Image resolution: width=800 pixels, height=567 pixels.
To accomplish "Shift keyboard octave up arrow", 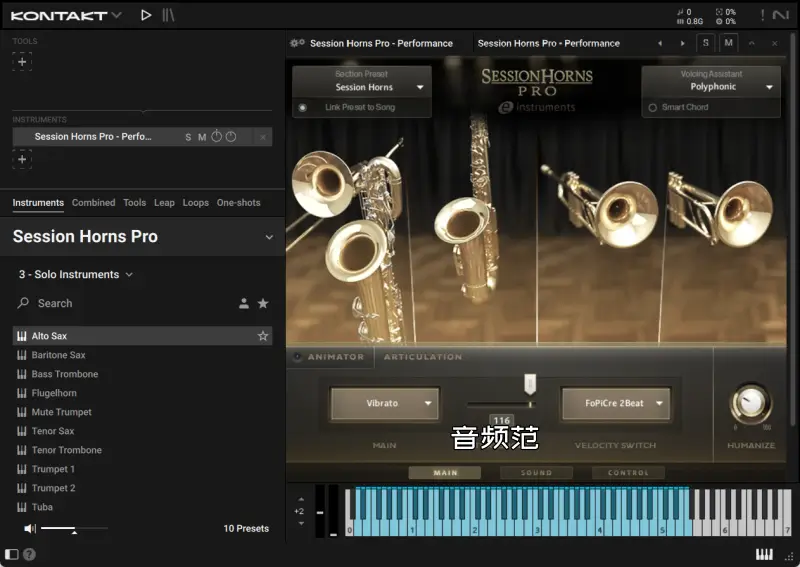I will [301, 499].
